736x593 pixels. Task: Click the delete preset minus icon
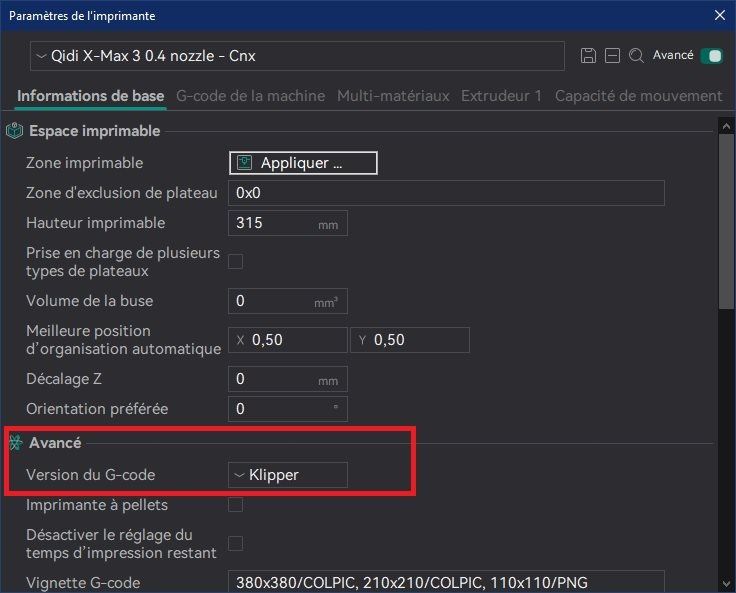pos(612,55)
